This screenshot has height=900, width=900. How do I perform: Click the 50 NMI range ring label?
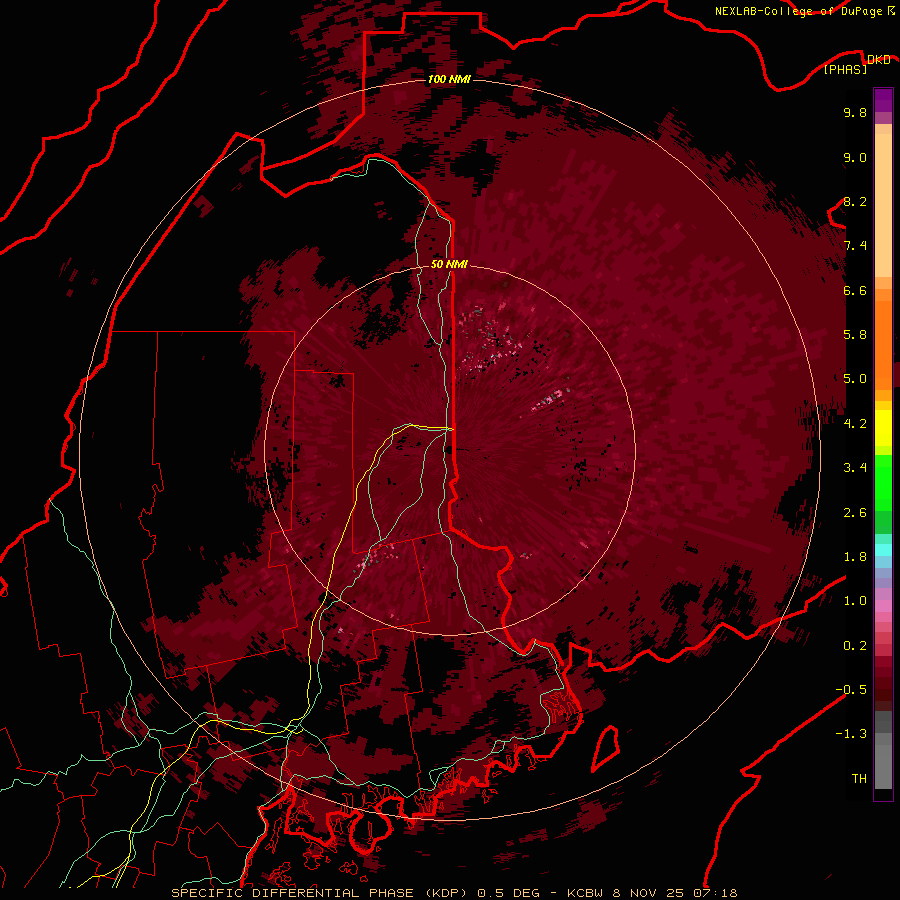[x=449, y=264]
